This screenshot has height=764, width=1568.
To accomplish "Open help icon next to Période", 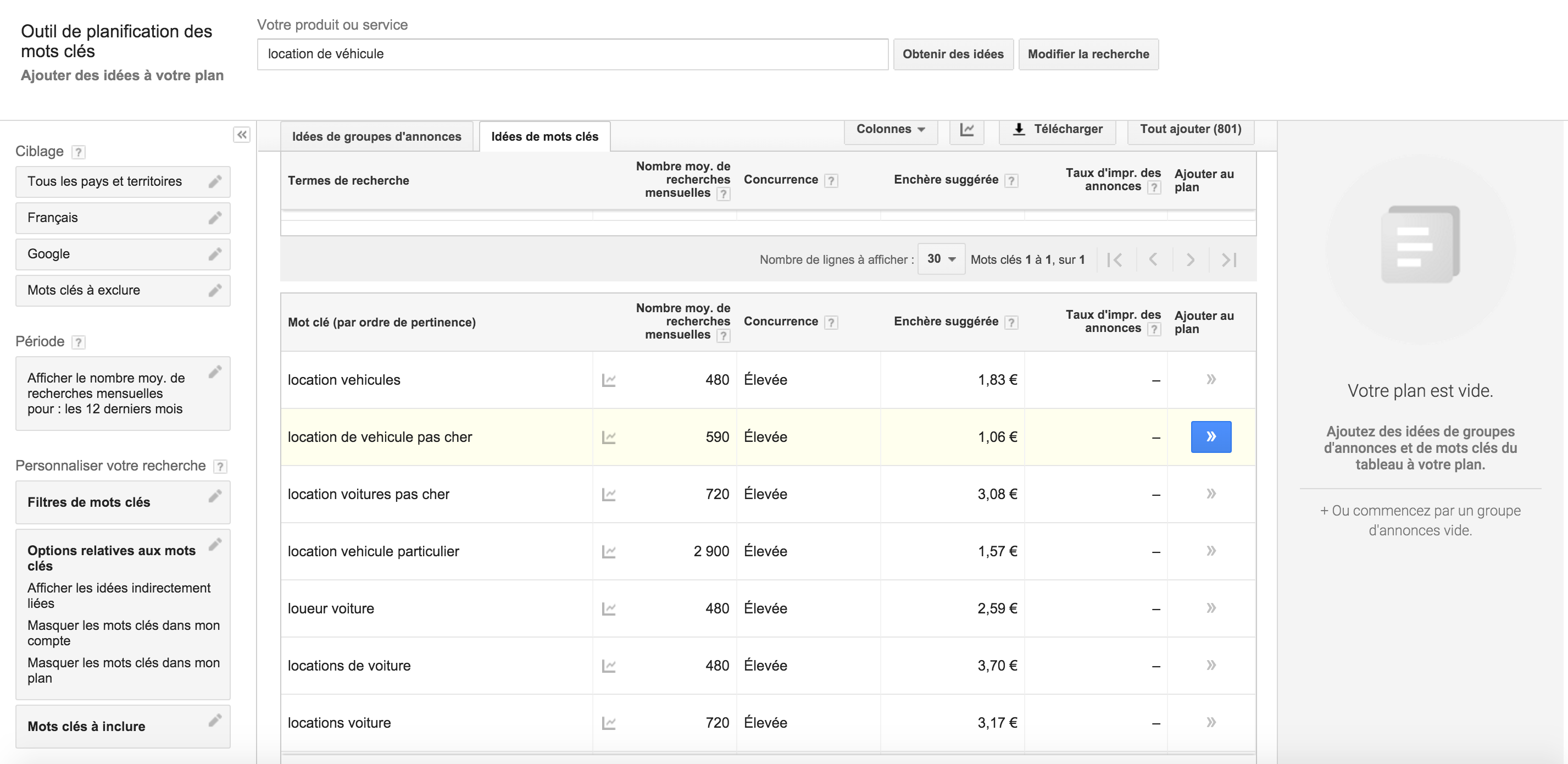I will (x=79, y=342).
